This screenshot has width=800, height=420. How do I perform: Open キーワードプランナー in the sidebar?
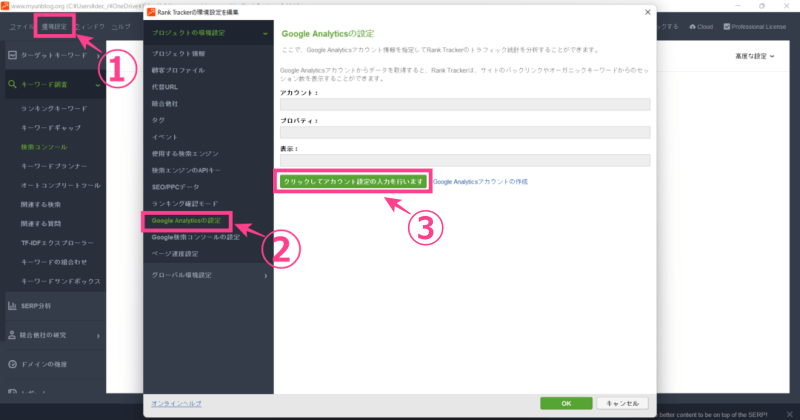click(x=54, y=166)
